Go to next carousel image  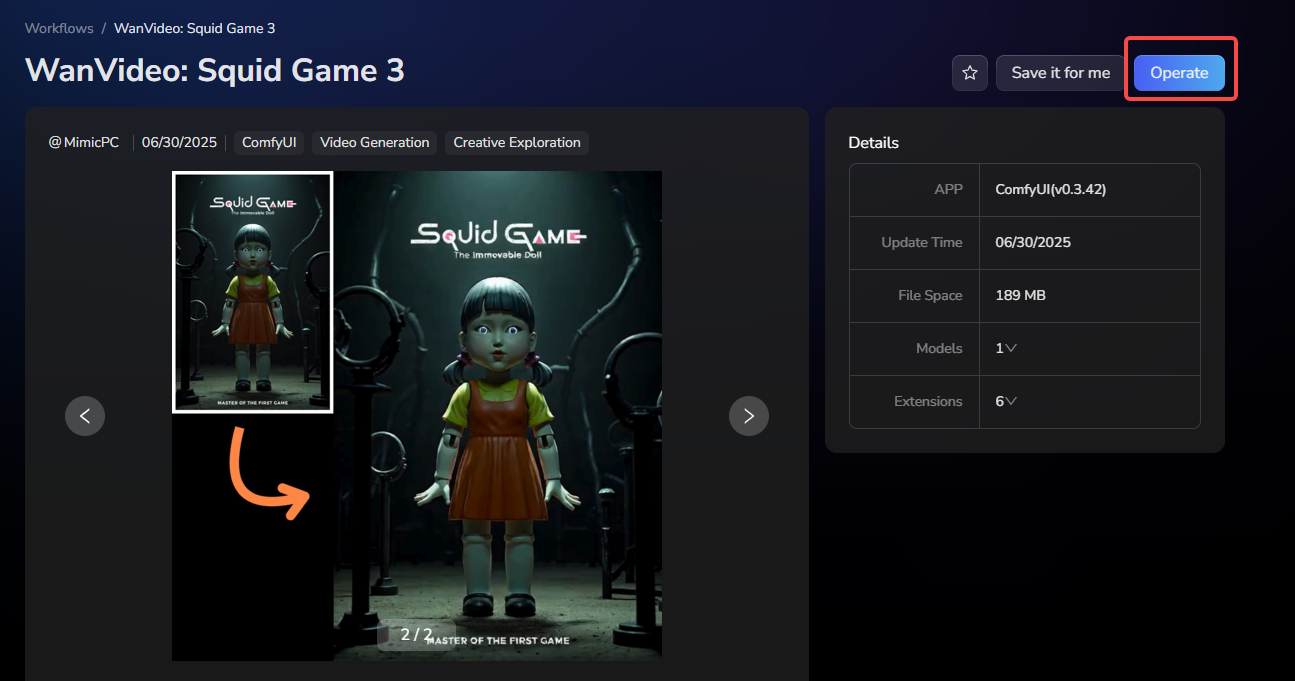pyautogui.click(x=749, y=416)
